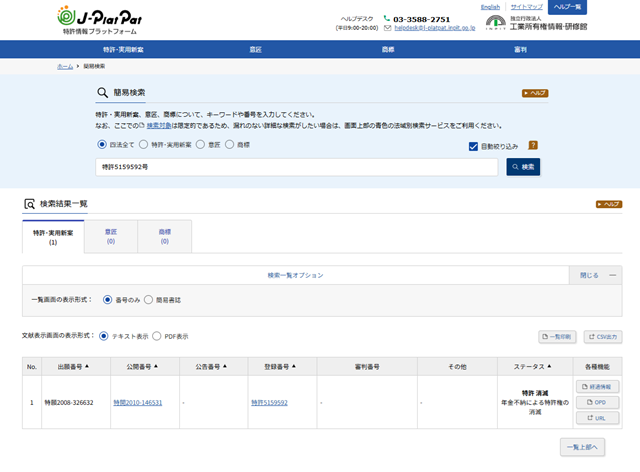Click the help icon beside 自動絞り込み

[x=533, y=146]
